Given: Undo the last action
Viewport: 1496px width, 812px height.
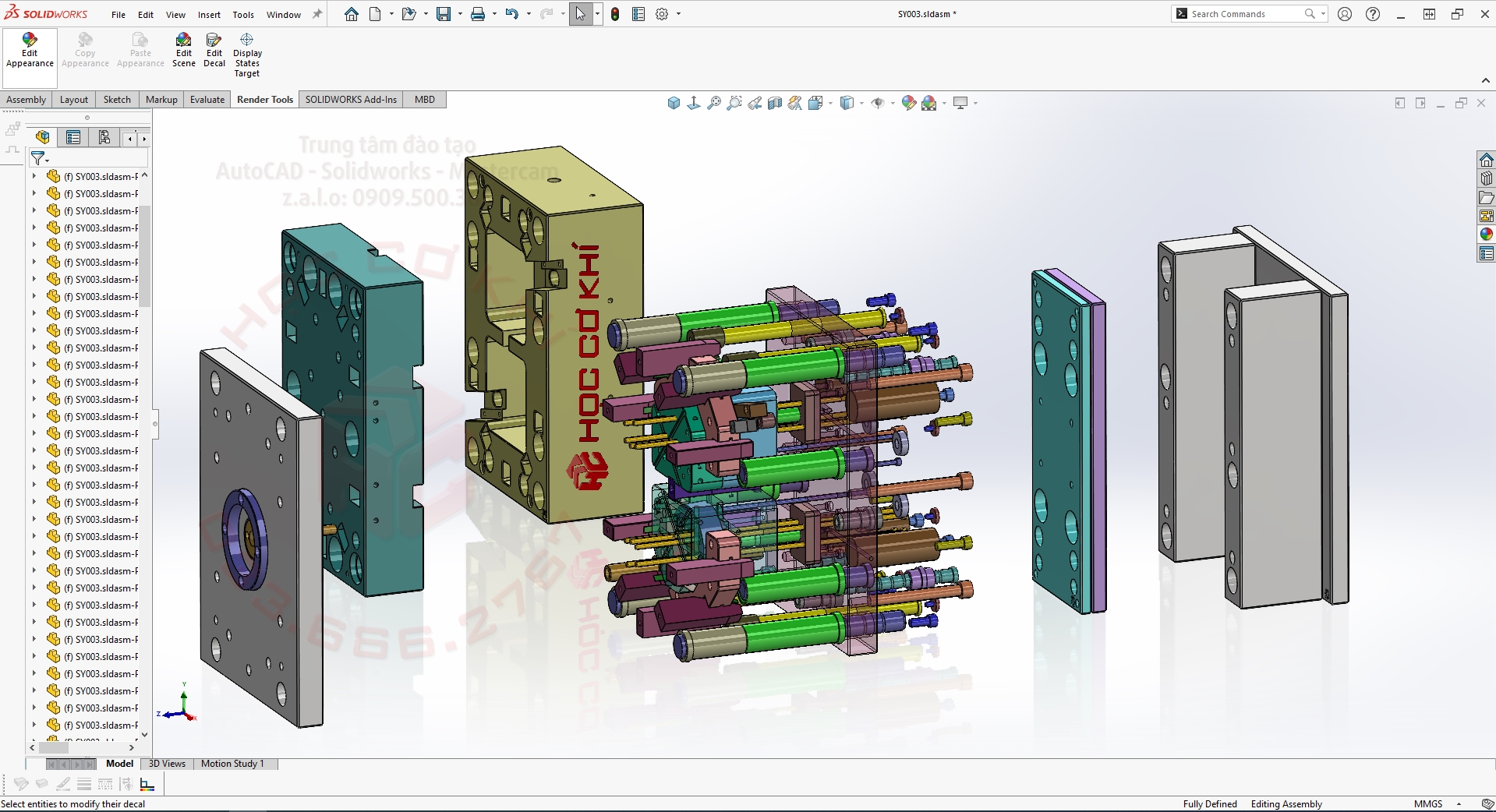Looking at the screenshot, I should tap(511, 14).
